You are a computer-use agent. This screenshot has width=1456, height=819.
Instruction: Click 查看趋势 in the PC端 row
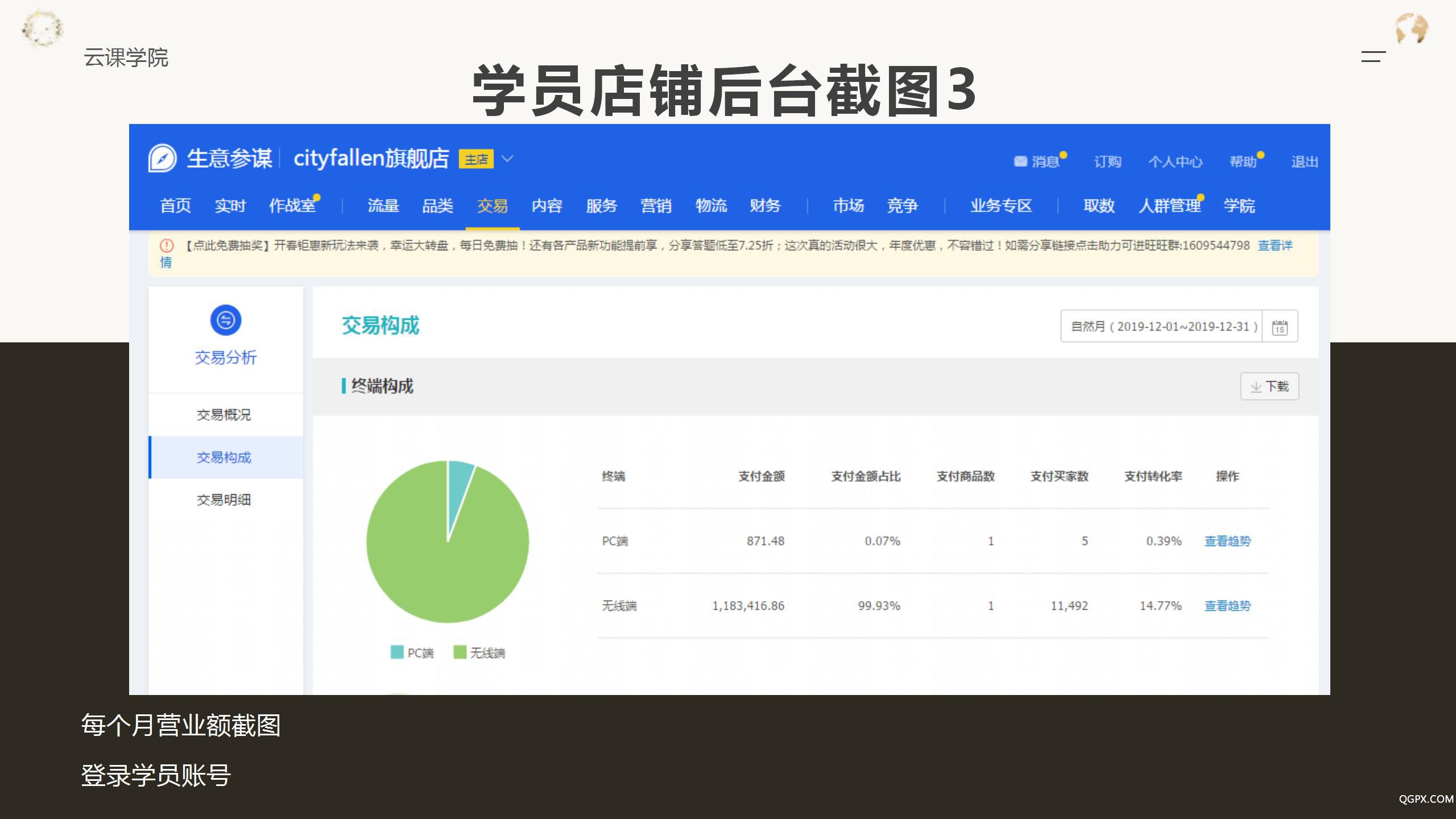coord(1227,541)
